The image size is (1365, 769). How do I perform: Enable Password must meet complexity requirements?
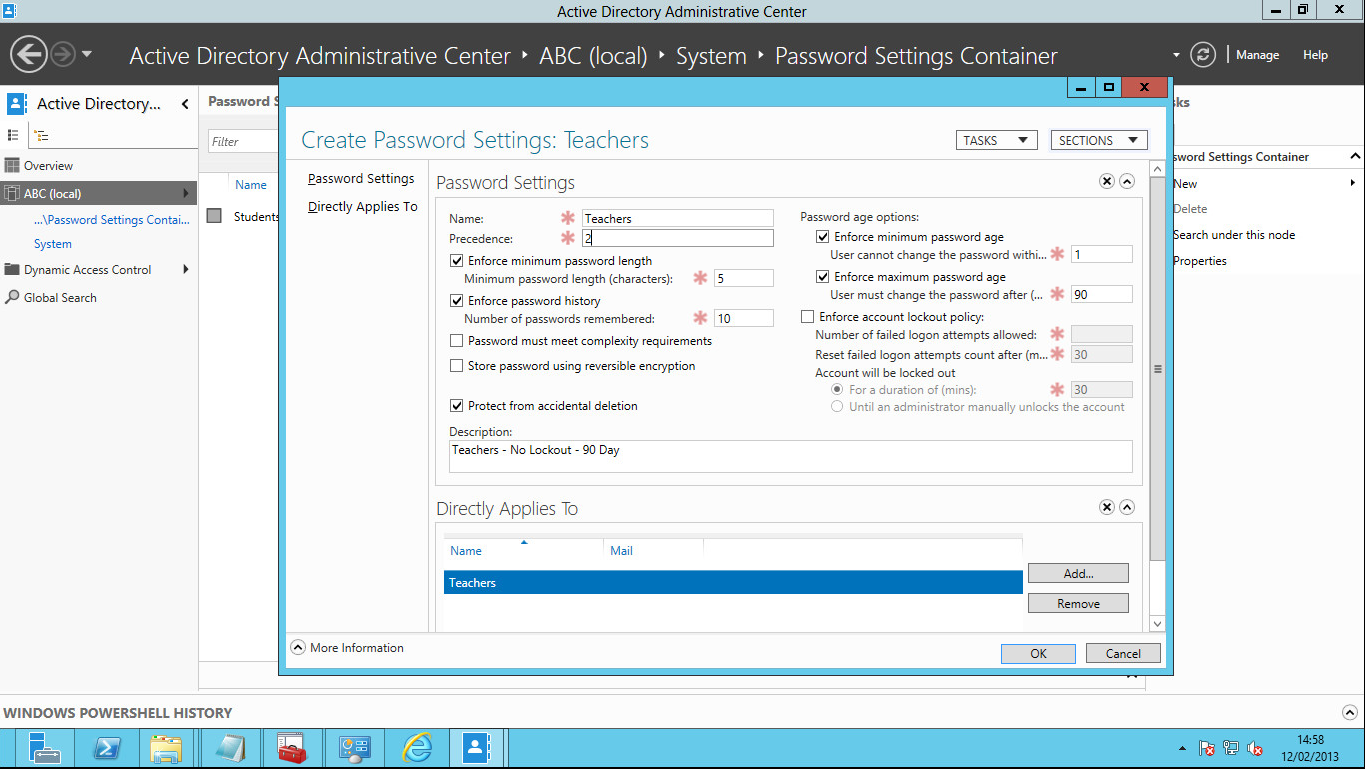click(x=457, y=341)
